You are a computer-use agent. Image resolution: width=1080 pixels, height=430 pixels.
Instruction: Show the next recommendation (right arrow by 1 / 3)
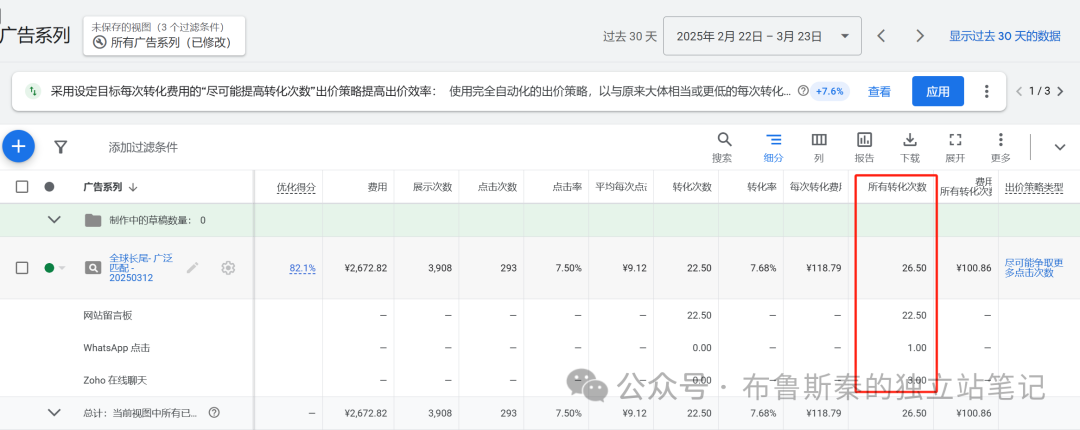(1061, 91)
